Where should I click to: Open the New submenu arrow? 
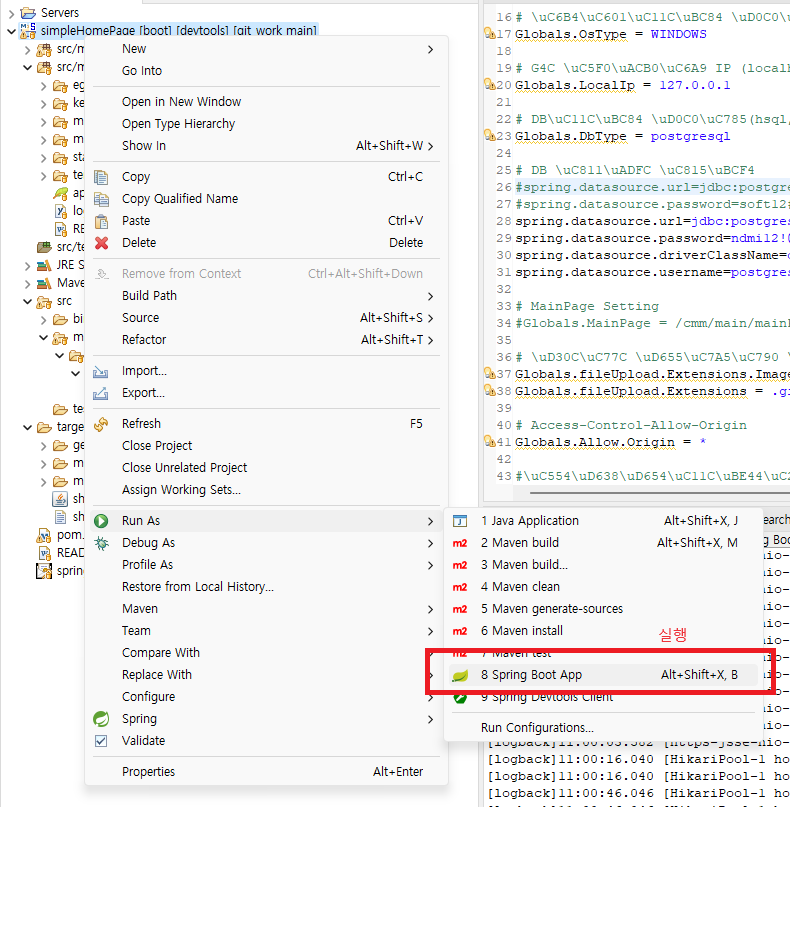[x=431, y=49]
